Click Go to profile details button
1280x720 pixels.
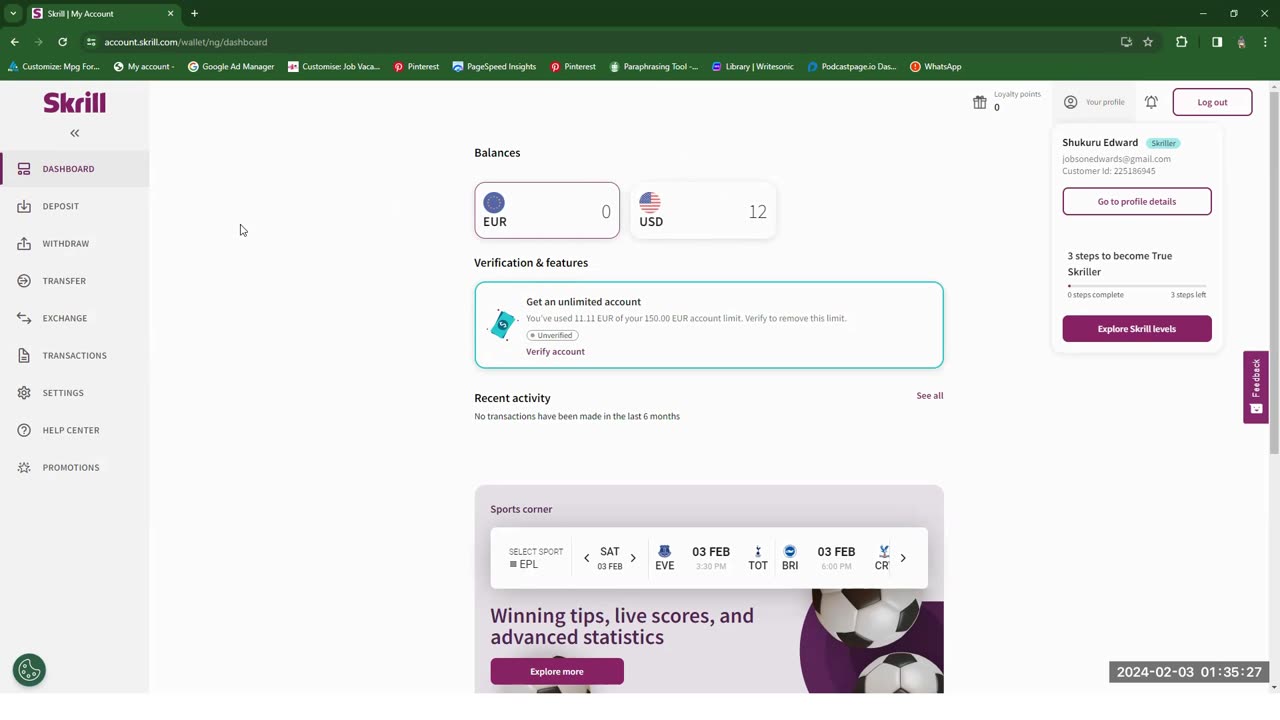pos(1137,201)
